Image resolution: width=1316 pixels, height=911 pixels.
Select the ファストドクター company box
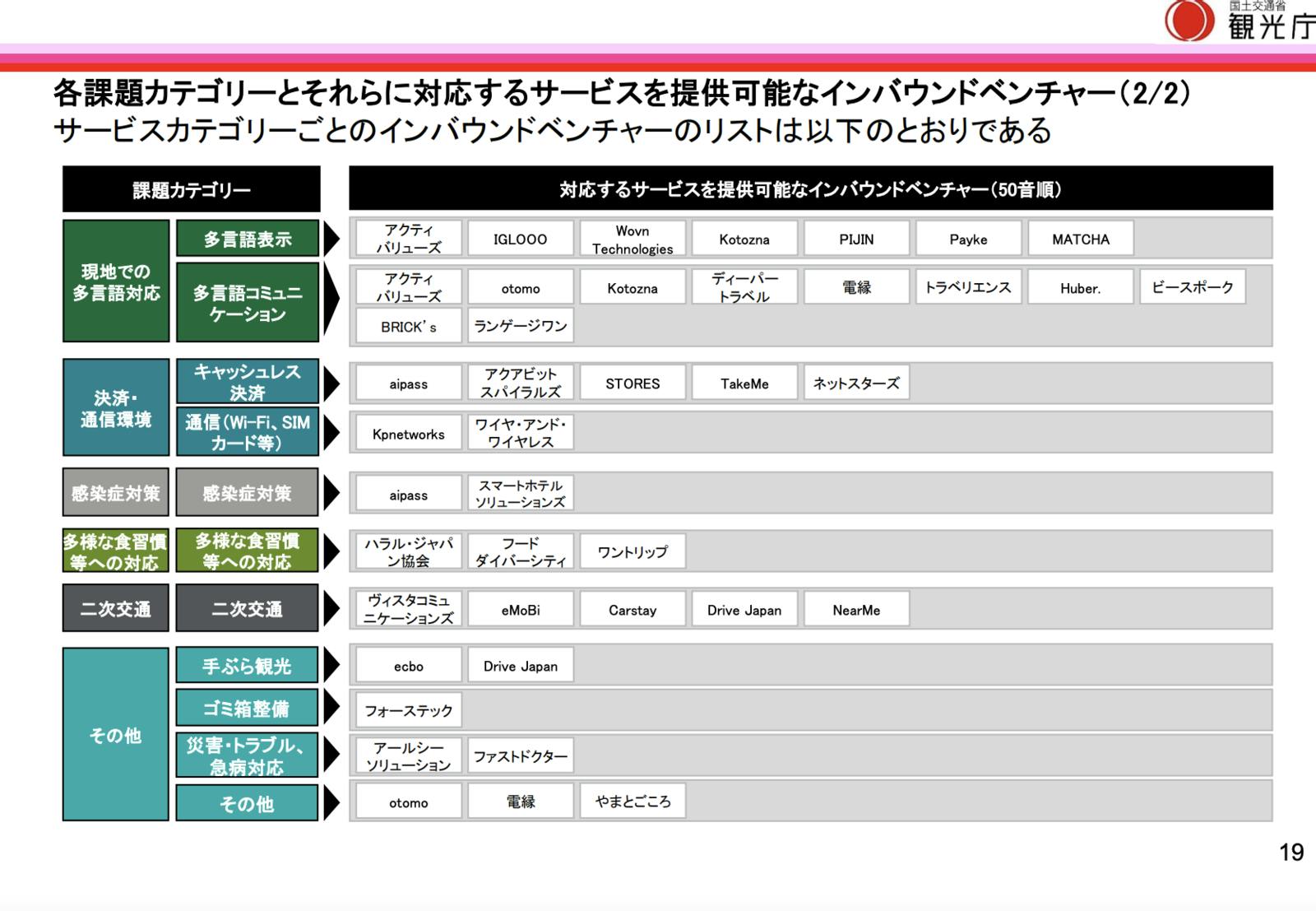[x=521, y=755]
